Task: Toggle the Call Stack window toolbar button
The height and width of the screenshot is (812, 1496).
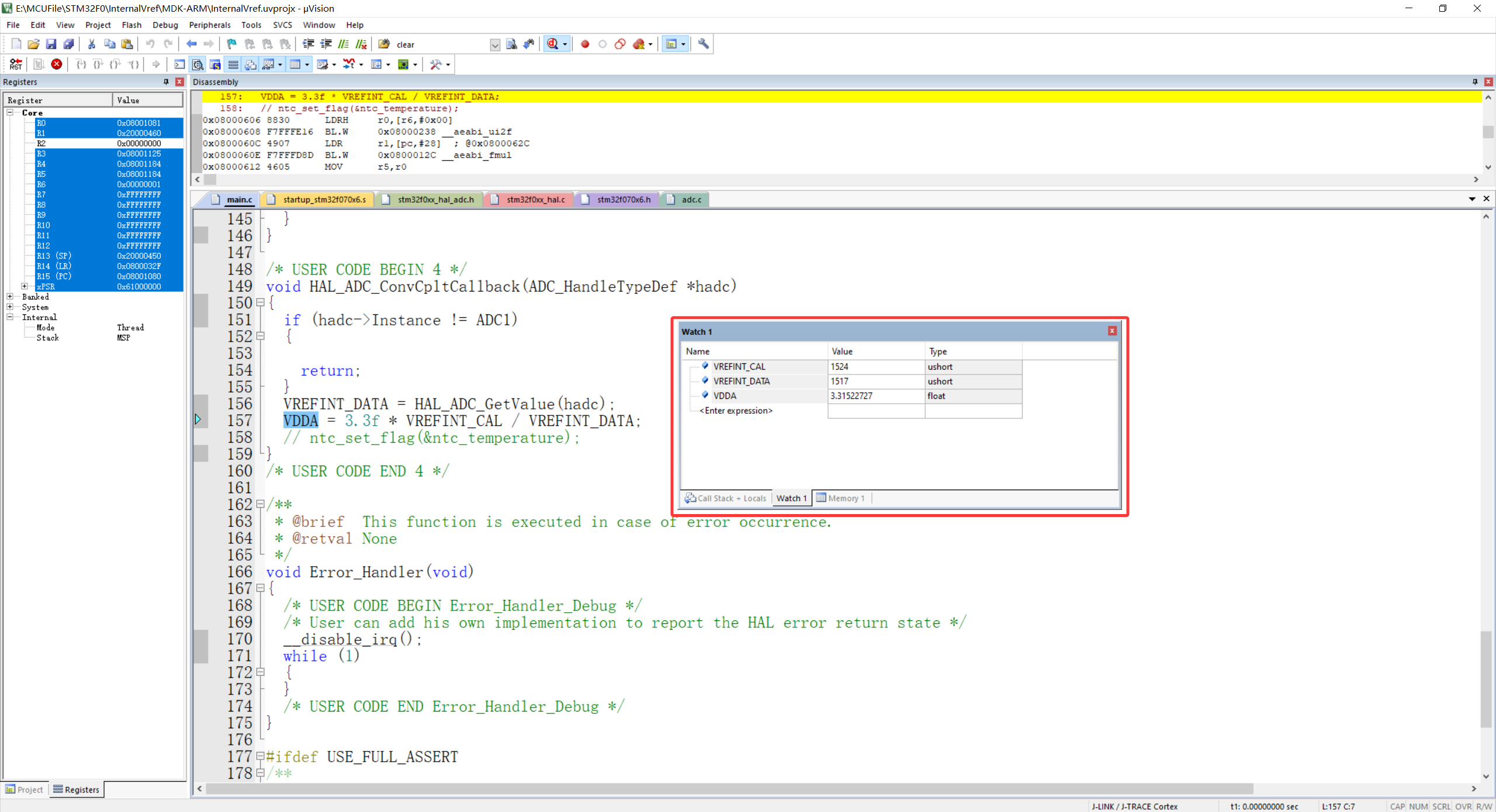Action: pyautogui.click(x=250, y=64)
